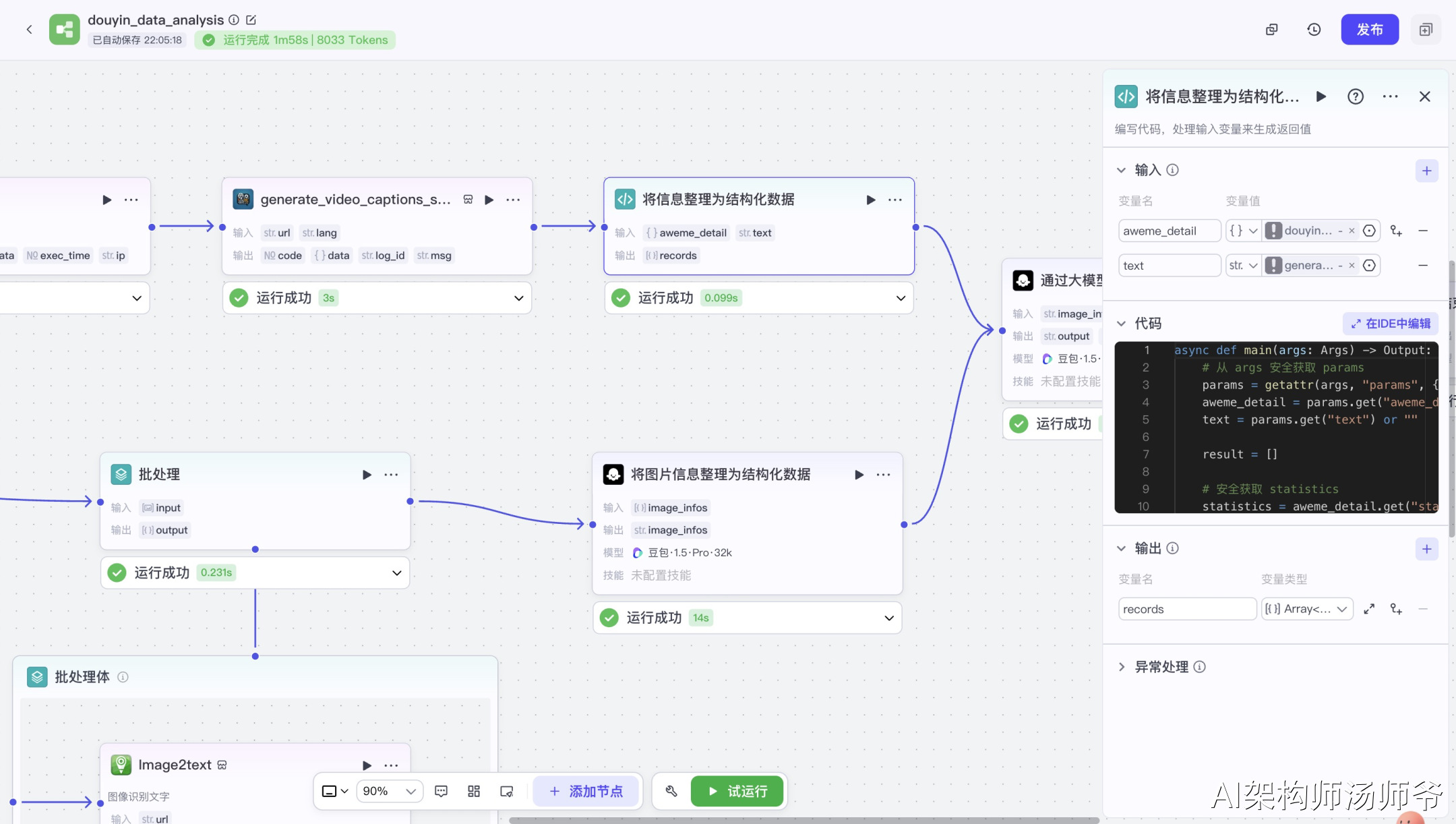Open help for the code node panel
This screenshot has height=824, width=1456.
(x=1356, y=96)
